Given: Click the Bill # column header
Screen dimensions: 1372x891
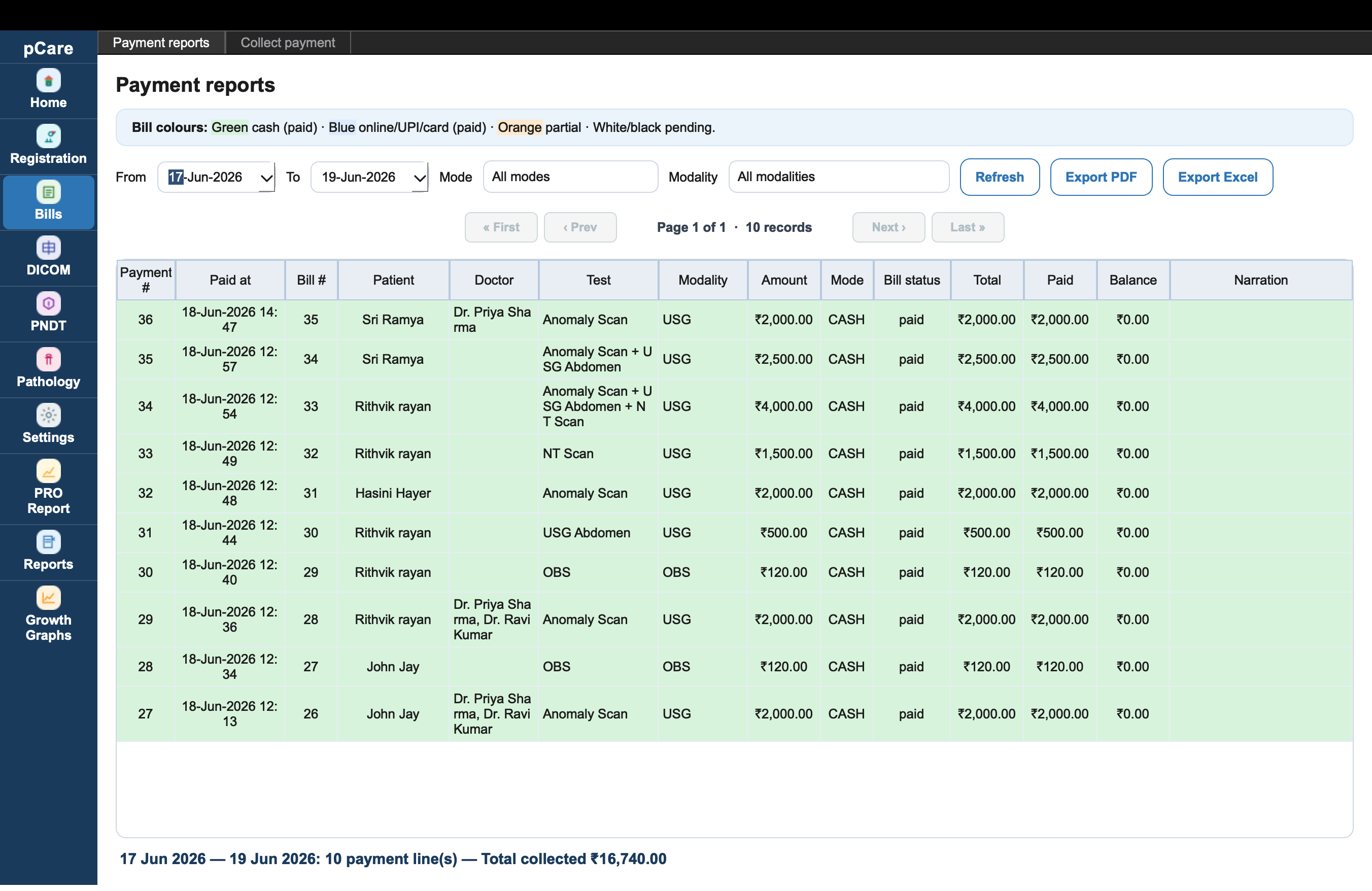Looking at the screenshot, I should [x=312, y=280].
